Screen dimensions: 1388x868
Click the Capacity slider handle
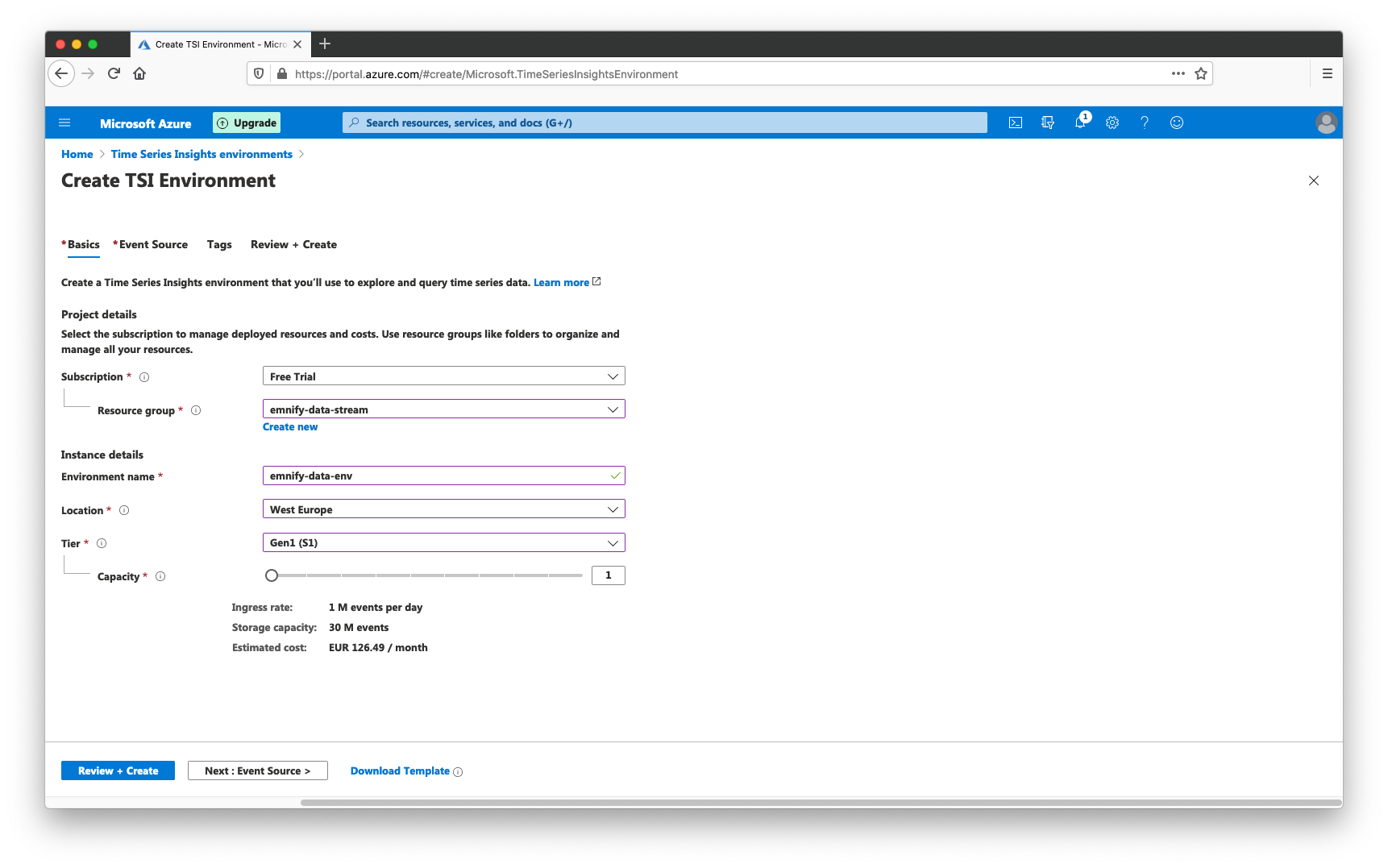point(272,575)
